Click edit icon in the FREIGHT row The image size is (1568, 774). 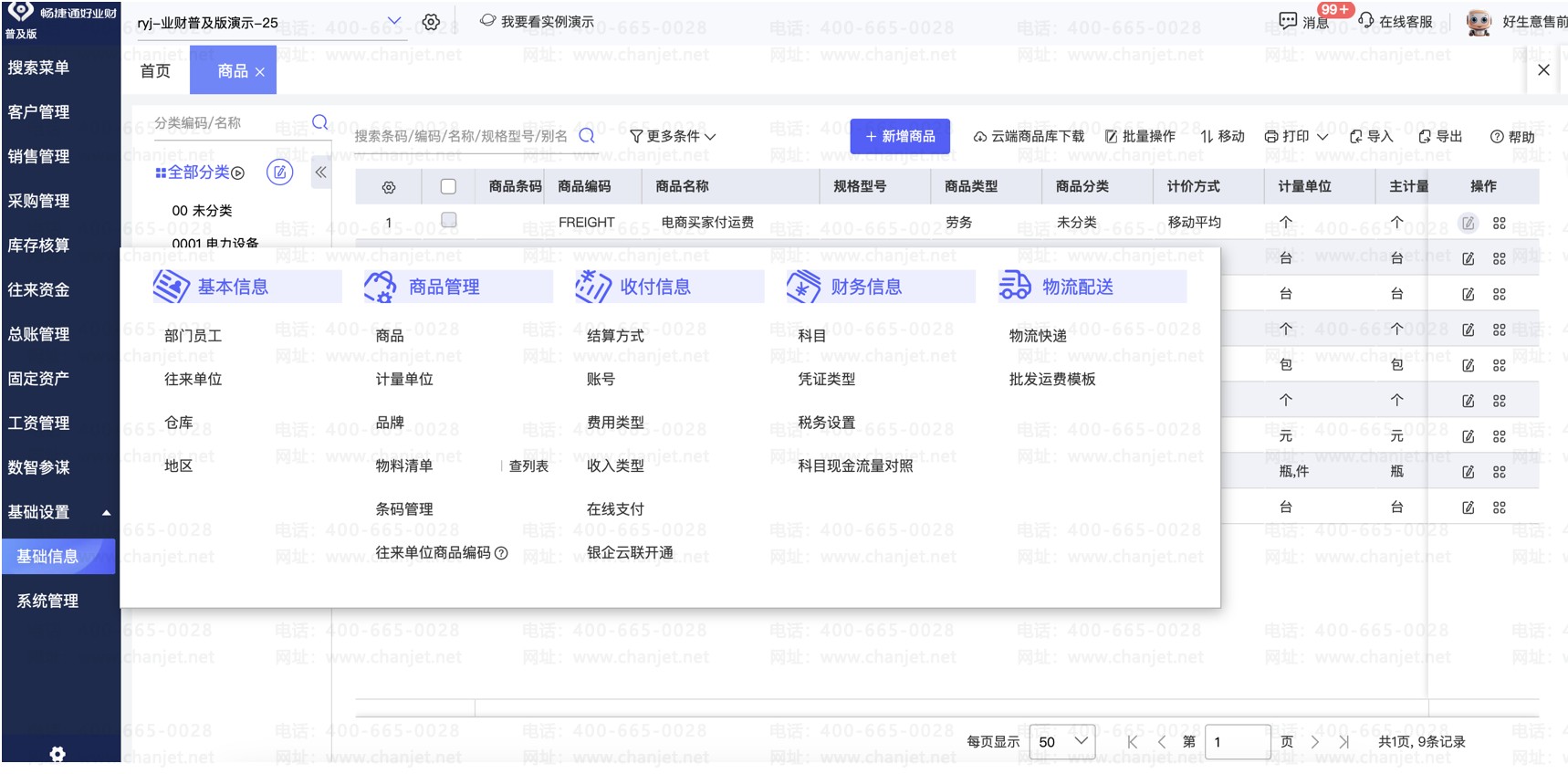[x=1468, y=223]
